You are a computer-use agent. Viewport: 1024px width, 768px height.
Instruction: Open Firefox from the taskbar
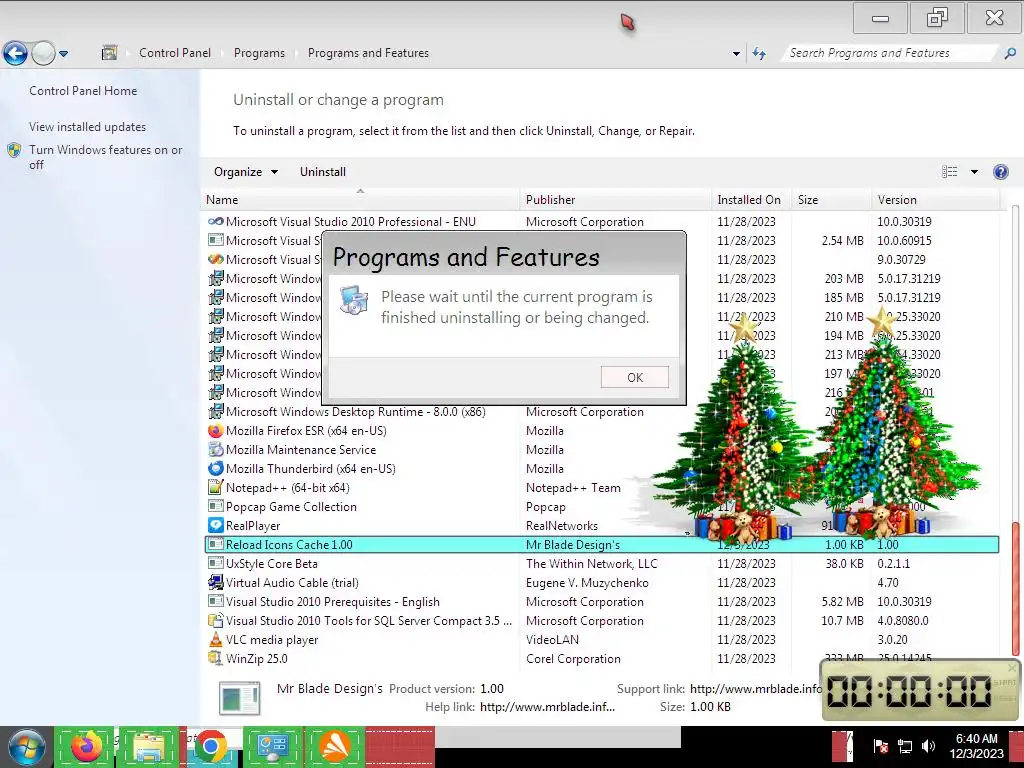(x=87, y=747)
